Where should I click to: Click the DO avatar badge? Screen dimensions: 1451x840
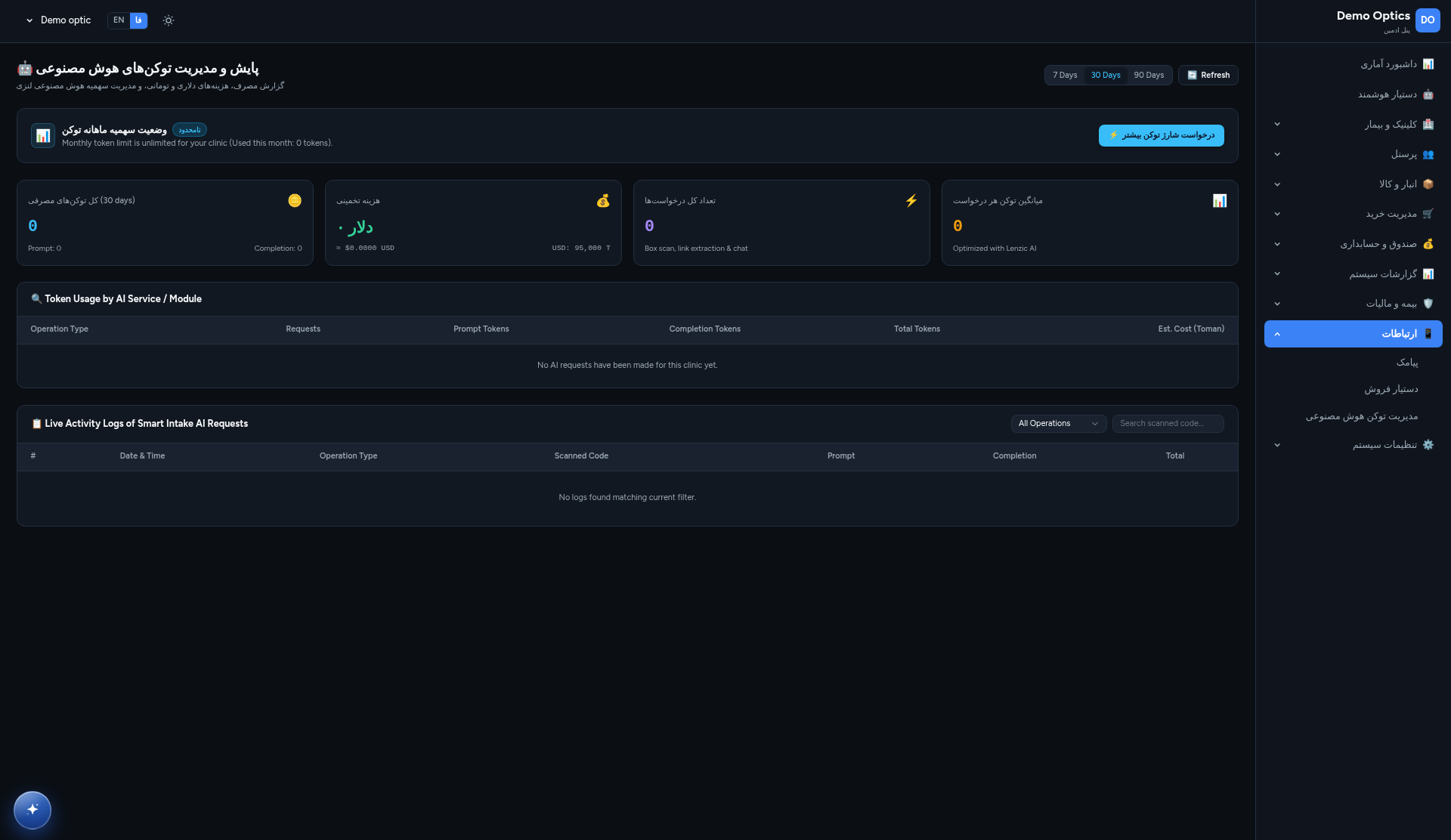(1428, 20)
